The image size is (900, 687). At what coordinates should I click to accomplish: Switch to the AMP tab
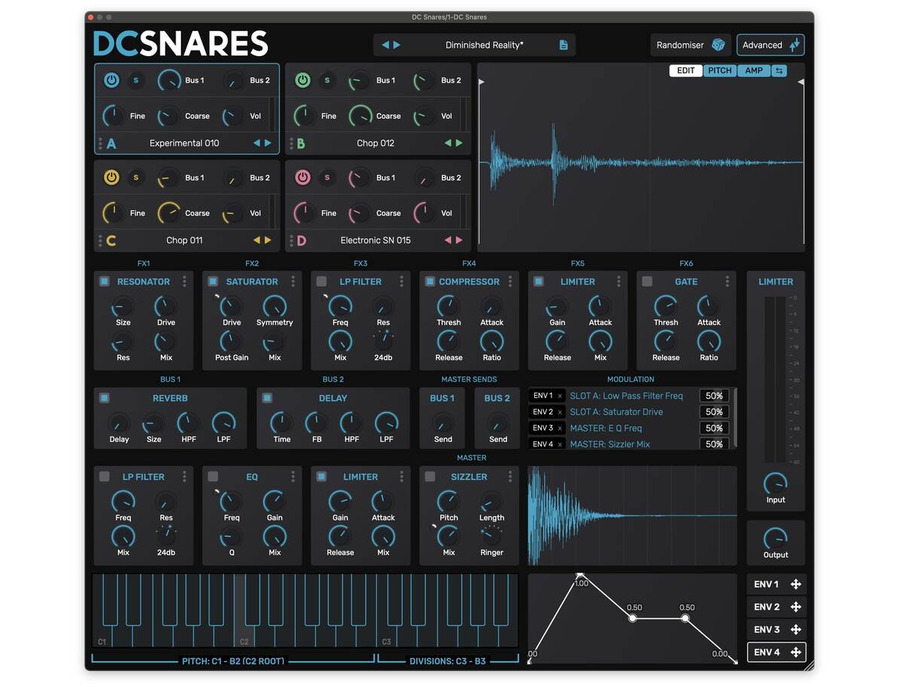(x=754, y=71)
